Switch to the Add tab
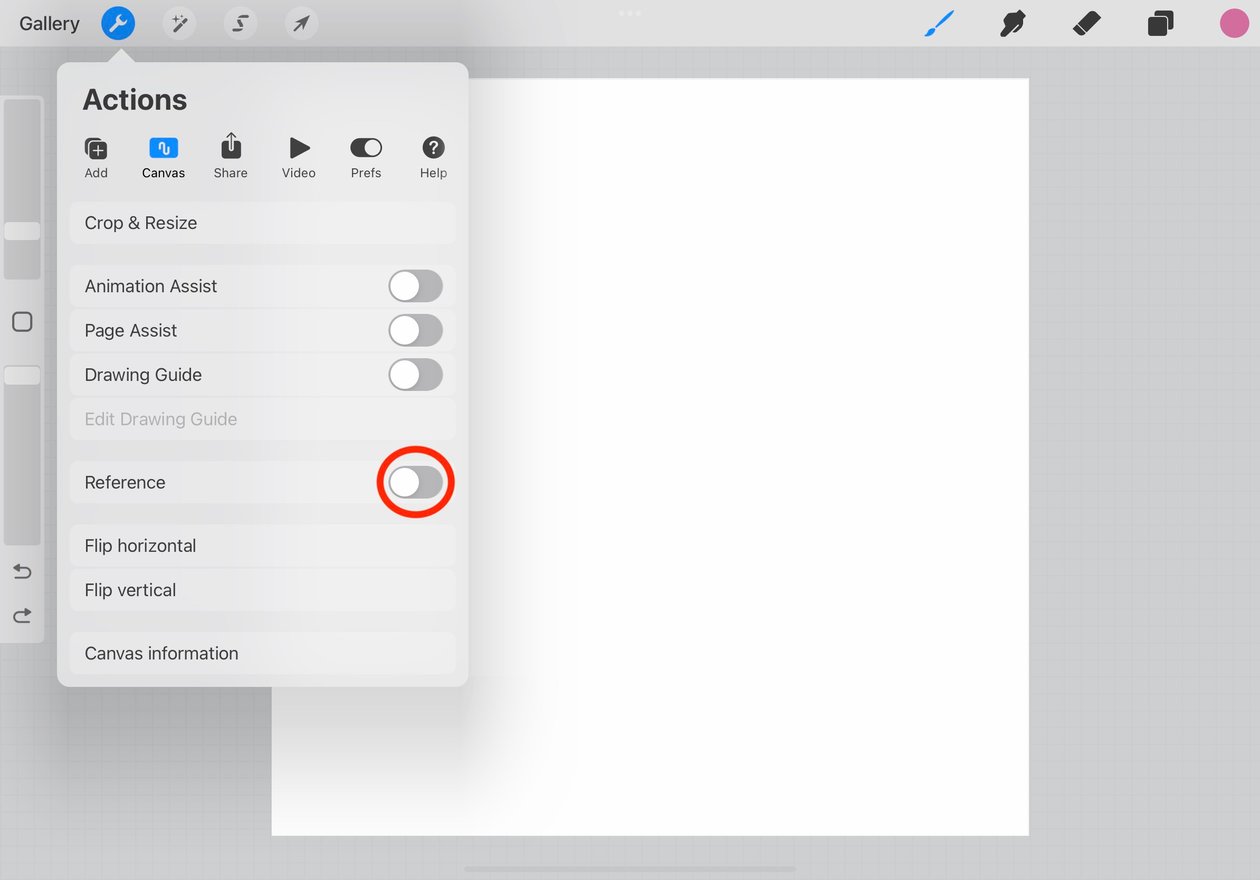This screenshot has height=880, width=1260. (96, 158)
